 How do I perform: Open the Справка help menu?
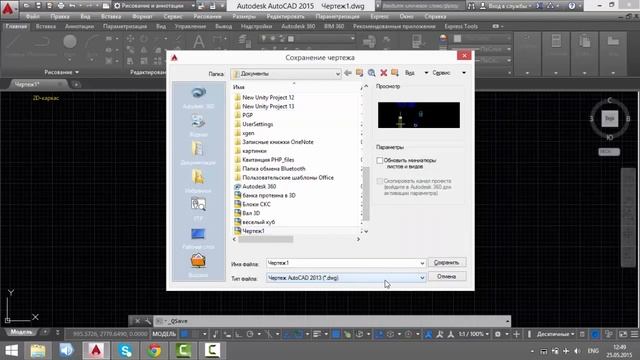pos(435,17)
